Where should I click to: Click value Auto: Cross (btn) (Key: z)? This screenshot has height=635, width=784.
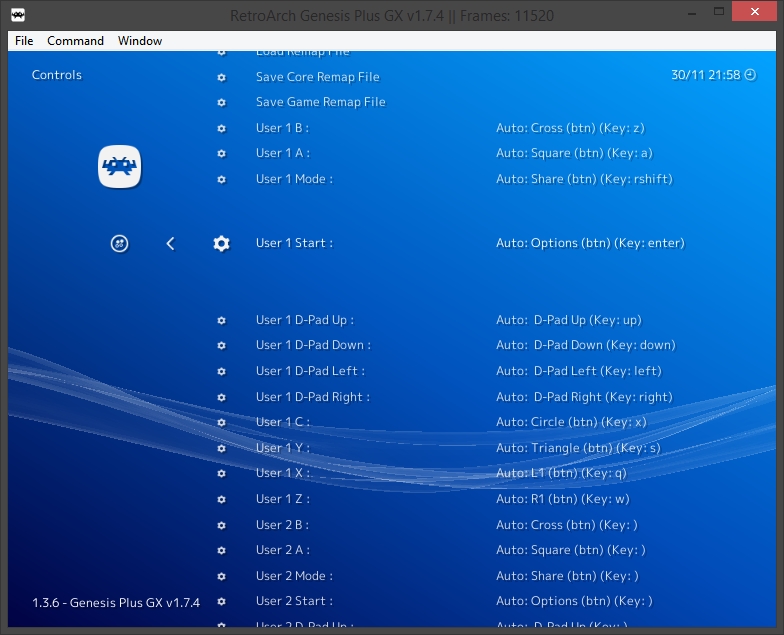coord(570,128)
